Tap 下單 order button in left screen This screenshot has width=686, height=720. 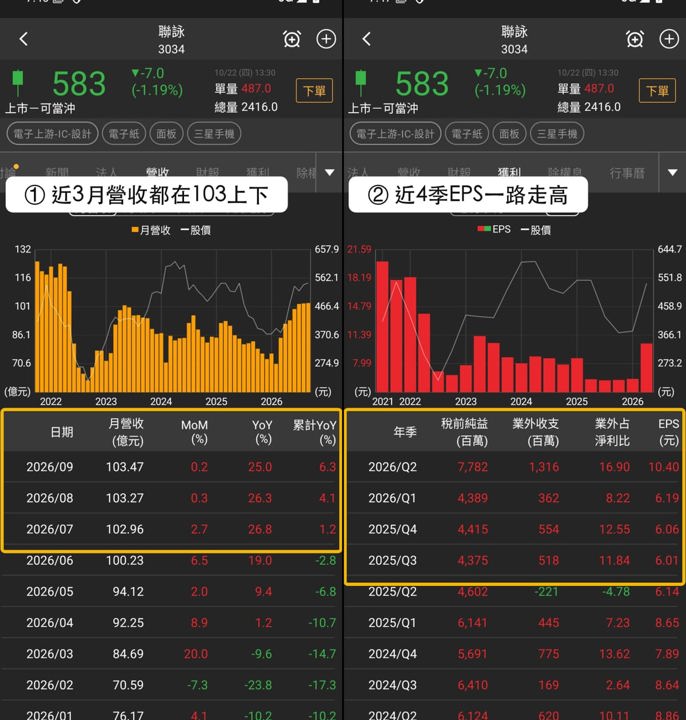[314, 90]
